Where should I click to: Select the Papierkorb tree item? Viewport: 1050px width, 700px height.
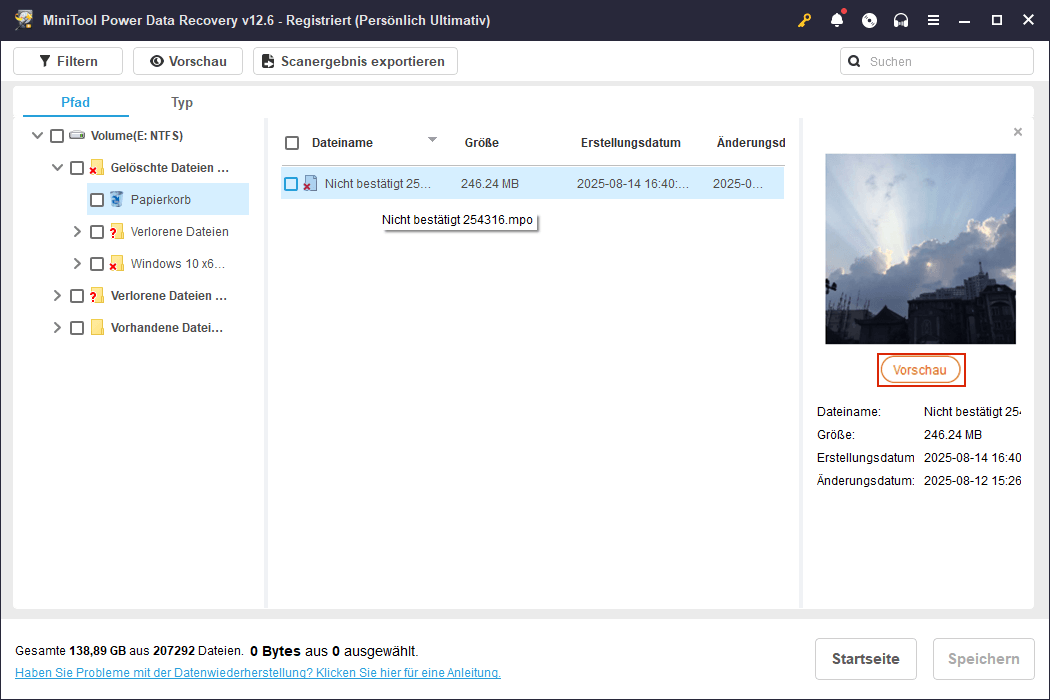(168, 200)
